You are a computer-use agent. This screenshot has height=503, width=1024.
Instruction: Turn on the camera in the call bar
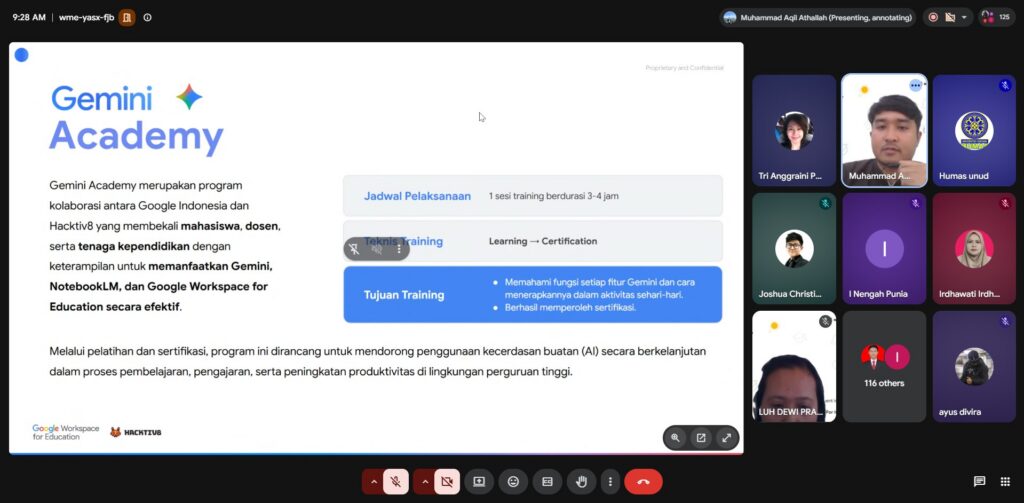(447, 482)
